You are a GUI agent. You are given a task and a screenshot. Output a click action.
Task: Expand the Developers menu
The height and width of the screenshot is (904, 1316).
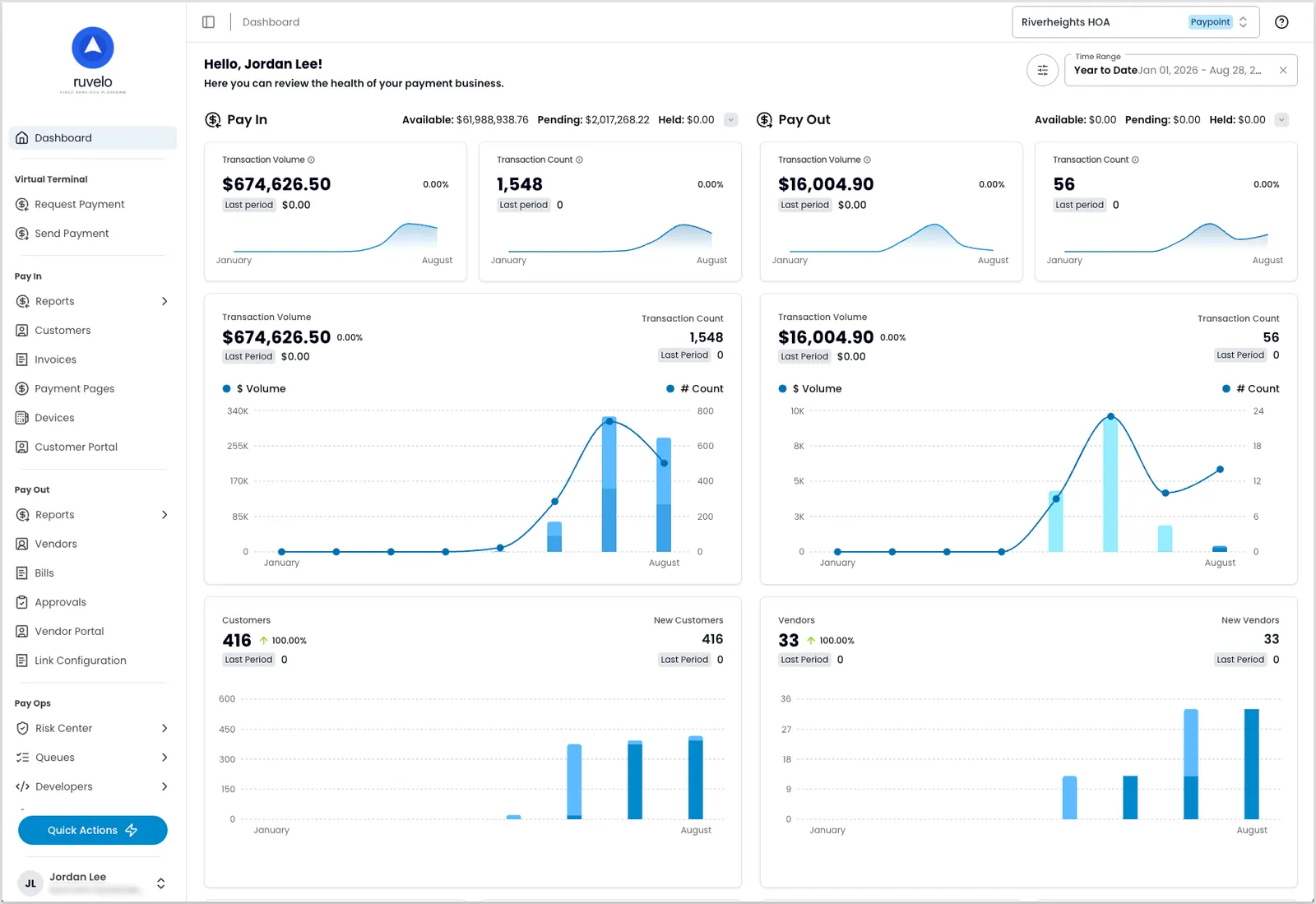tap(164, 786)
